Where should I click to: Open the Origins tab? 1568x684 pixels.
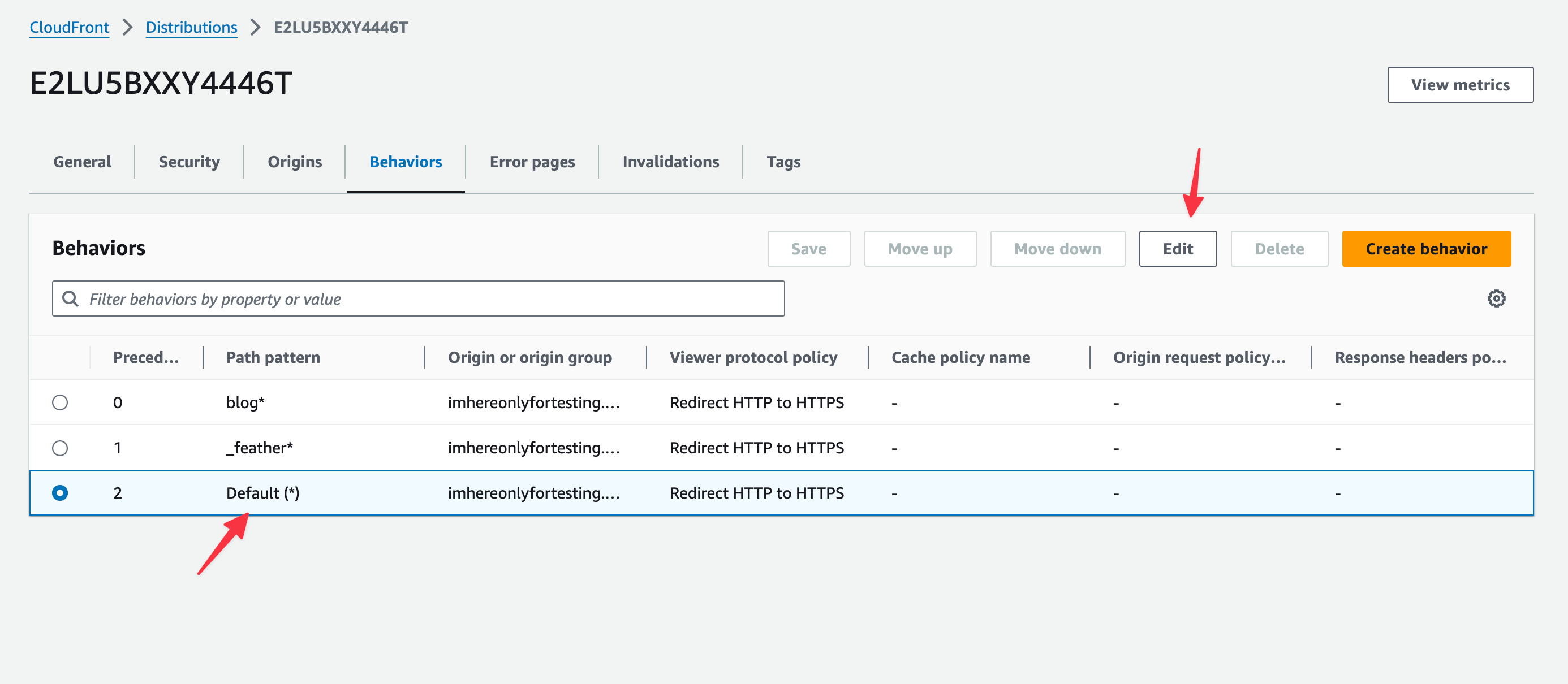(x=295, y=162)
